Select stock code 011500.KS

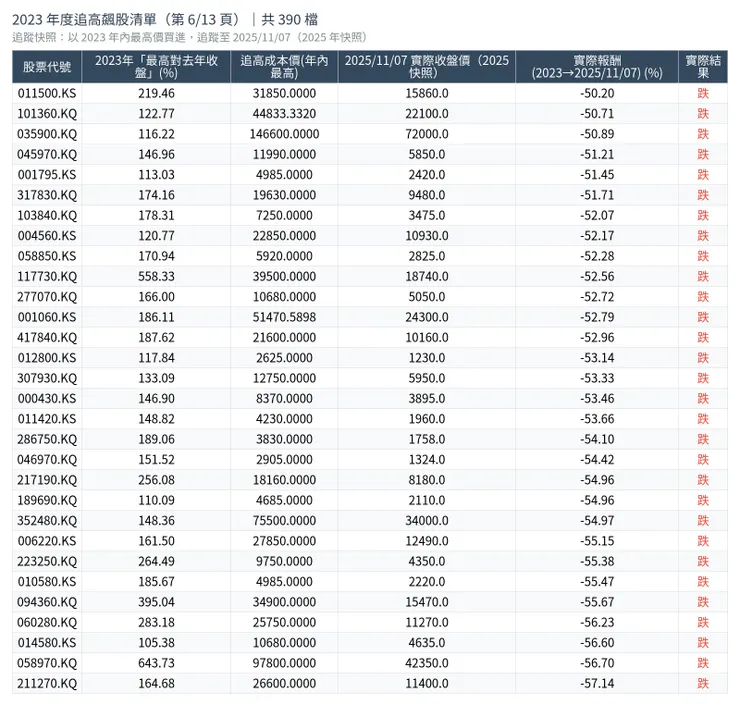point(47,93)
